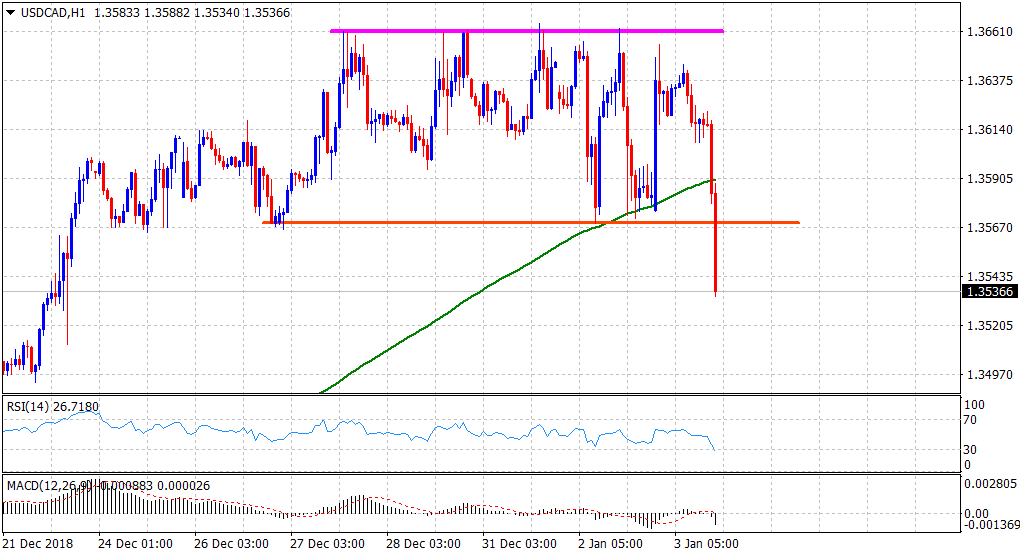
Task: Click the 1.34970 price axis level
Action: (987, 374)
